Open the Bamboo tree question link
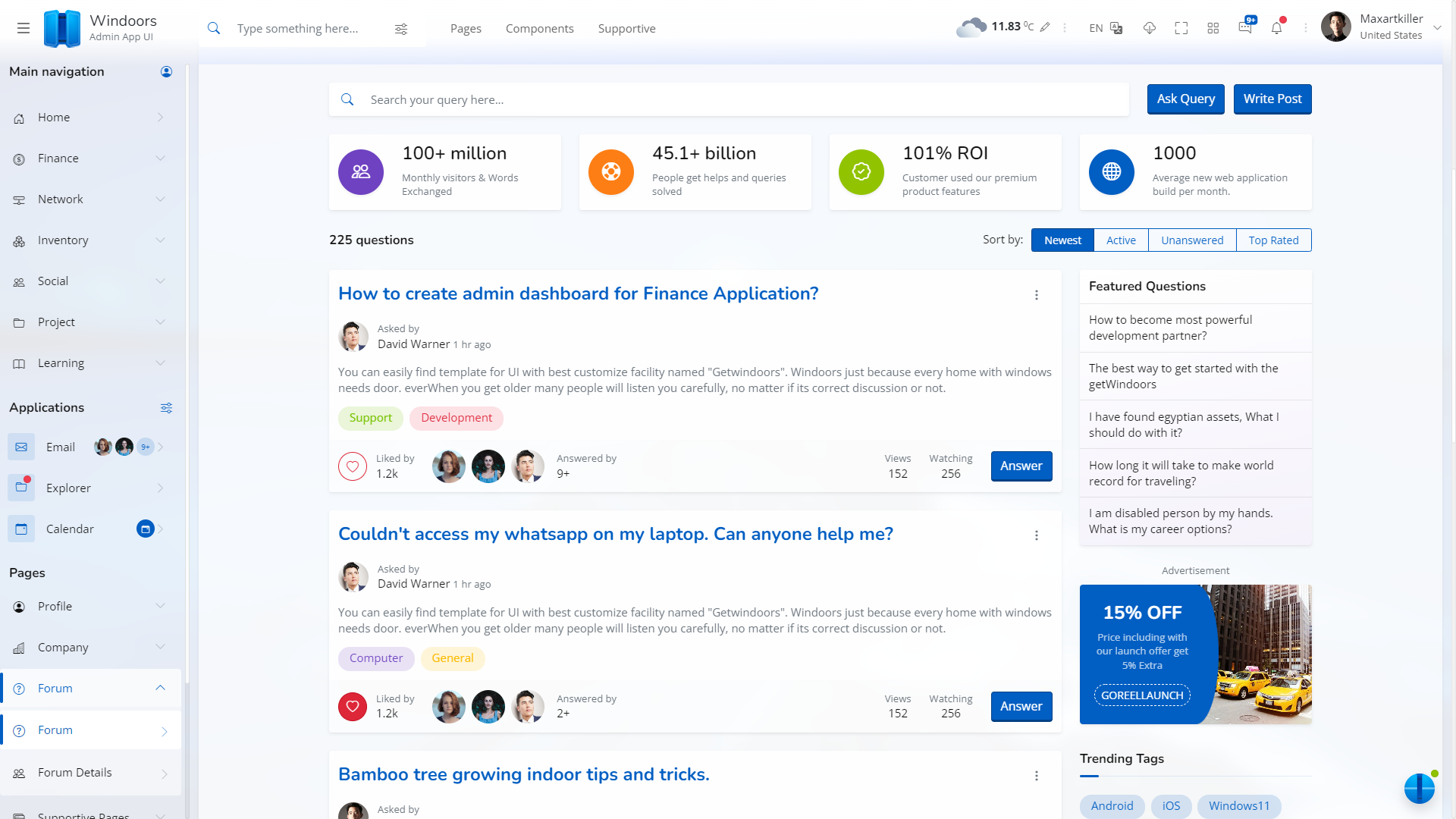 pyautogui.click(x=523, y=774)
